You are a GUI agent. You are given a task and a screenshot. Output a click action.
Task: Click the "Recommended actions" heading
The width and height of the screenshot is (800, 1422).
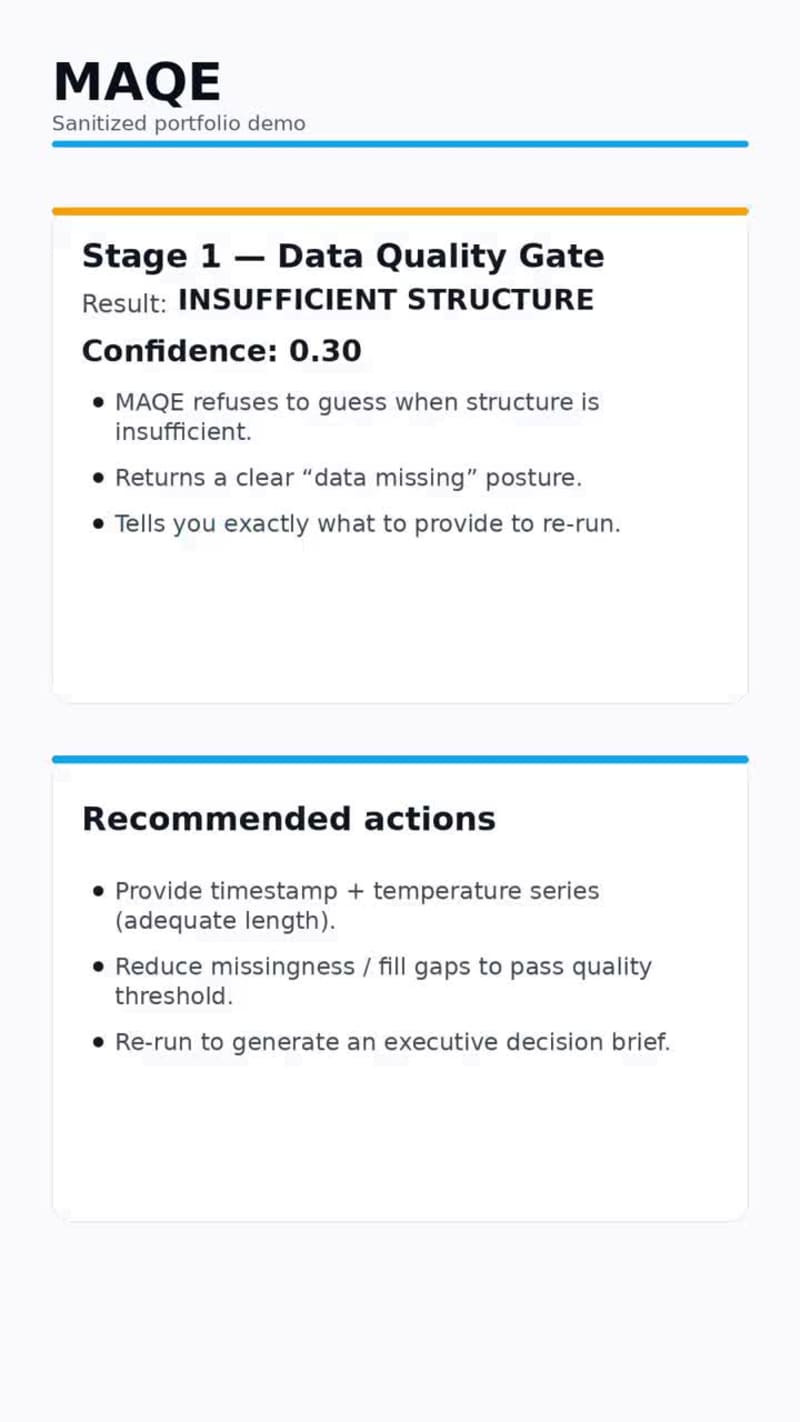coord(288,819)
